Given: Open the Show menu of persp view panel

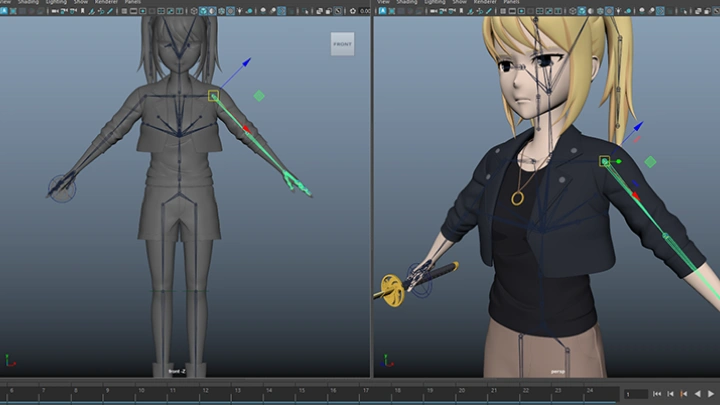Looking at the screenshot, I should (459, 2).
